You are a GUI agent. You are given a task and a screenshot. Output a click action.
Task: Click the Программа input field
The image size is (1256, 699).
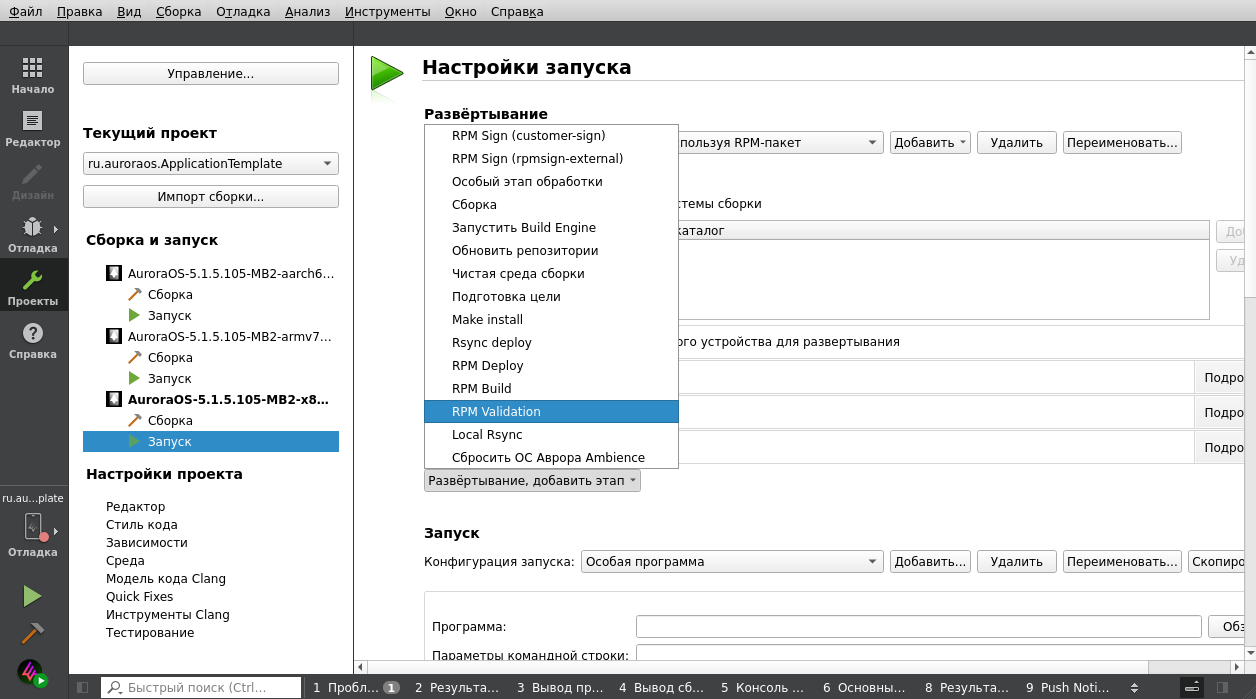[918, 626]
